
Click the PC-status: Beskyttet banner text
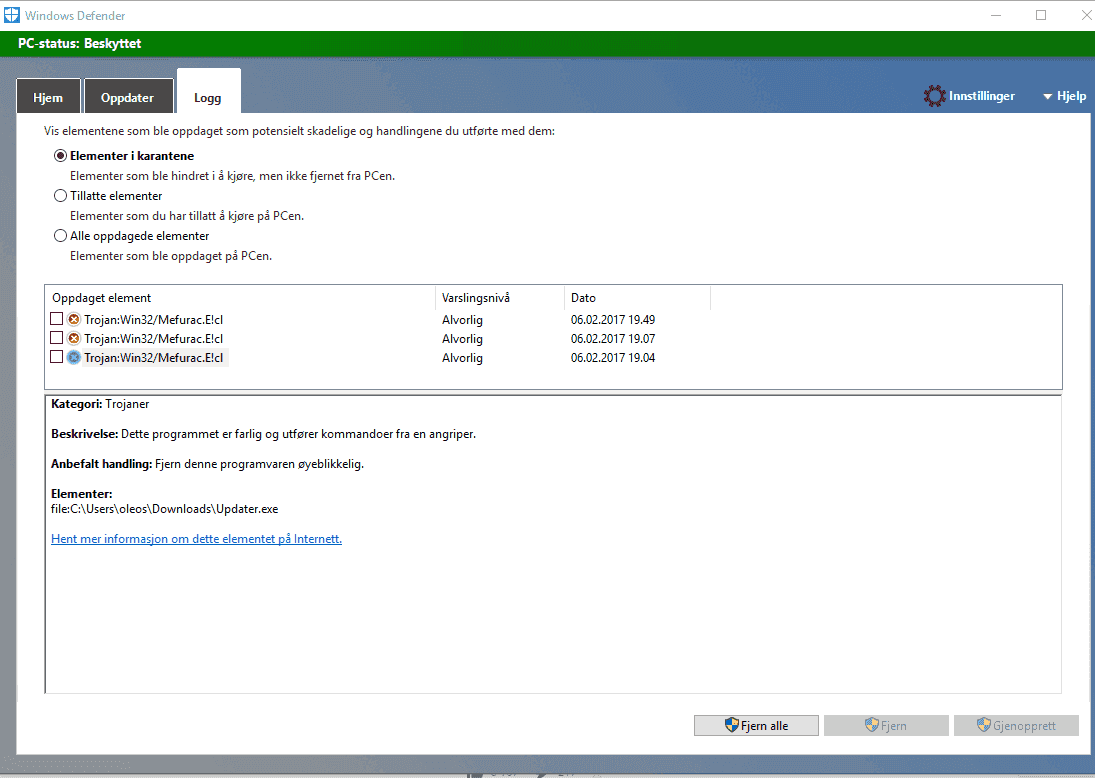coord(80,43)
